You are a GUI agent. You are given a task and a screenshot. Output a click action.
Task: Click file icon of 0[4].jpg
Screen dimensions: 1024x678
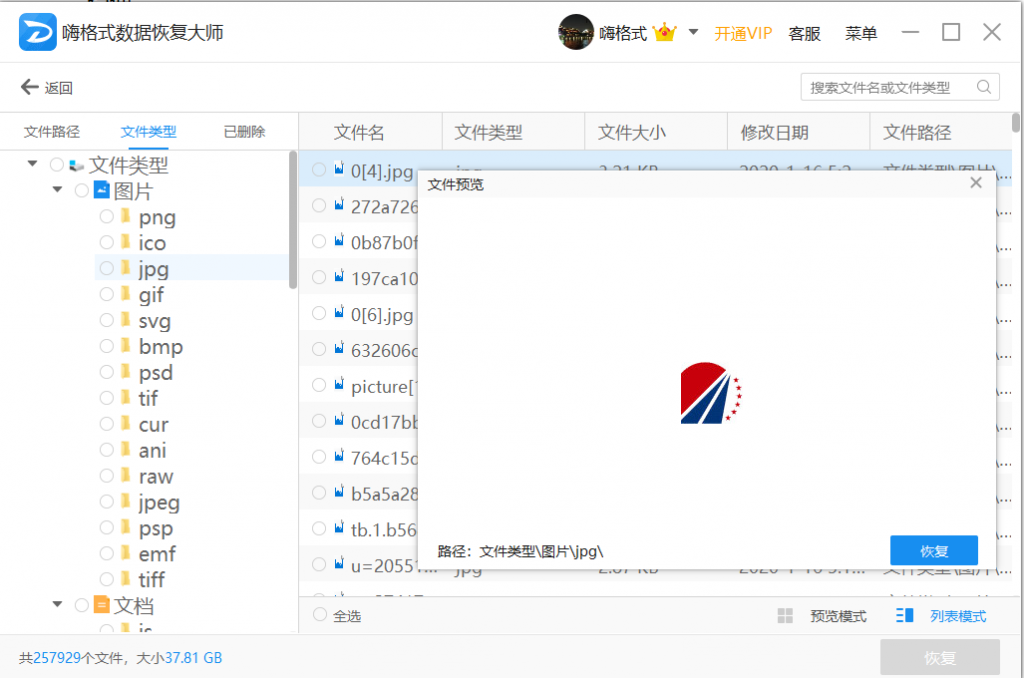click(339, 169)
